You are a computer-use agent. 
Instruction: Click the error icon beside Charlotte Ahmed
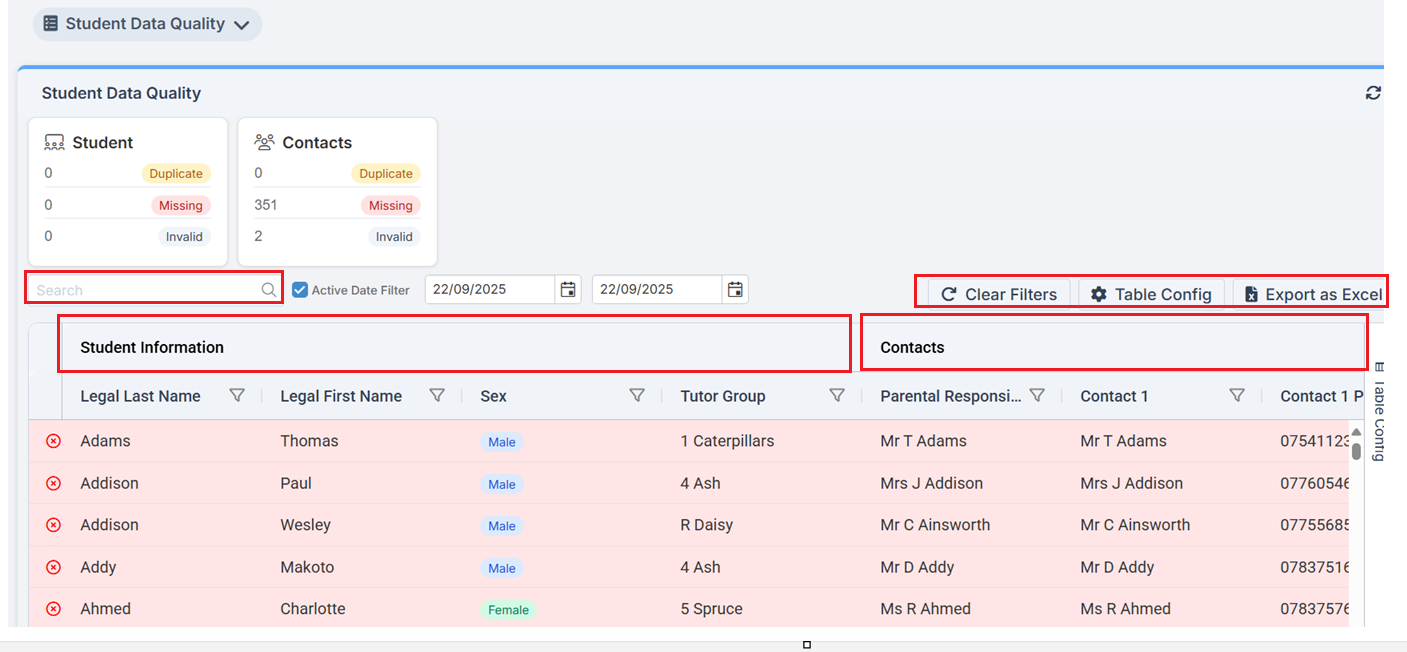point(53,608)
